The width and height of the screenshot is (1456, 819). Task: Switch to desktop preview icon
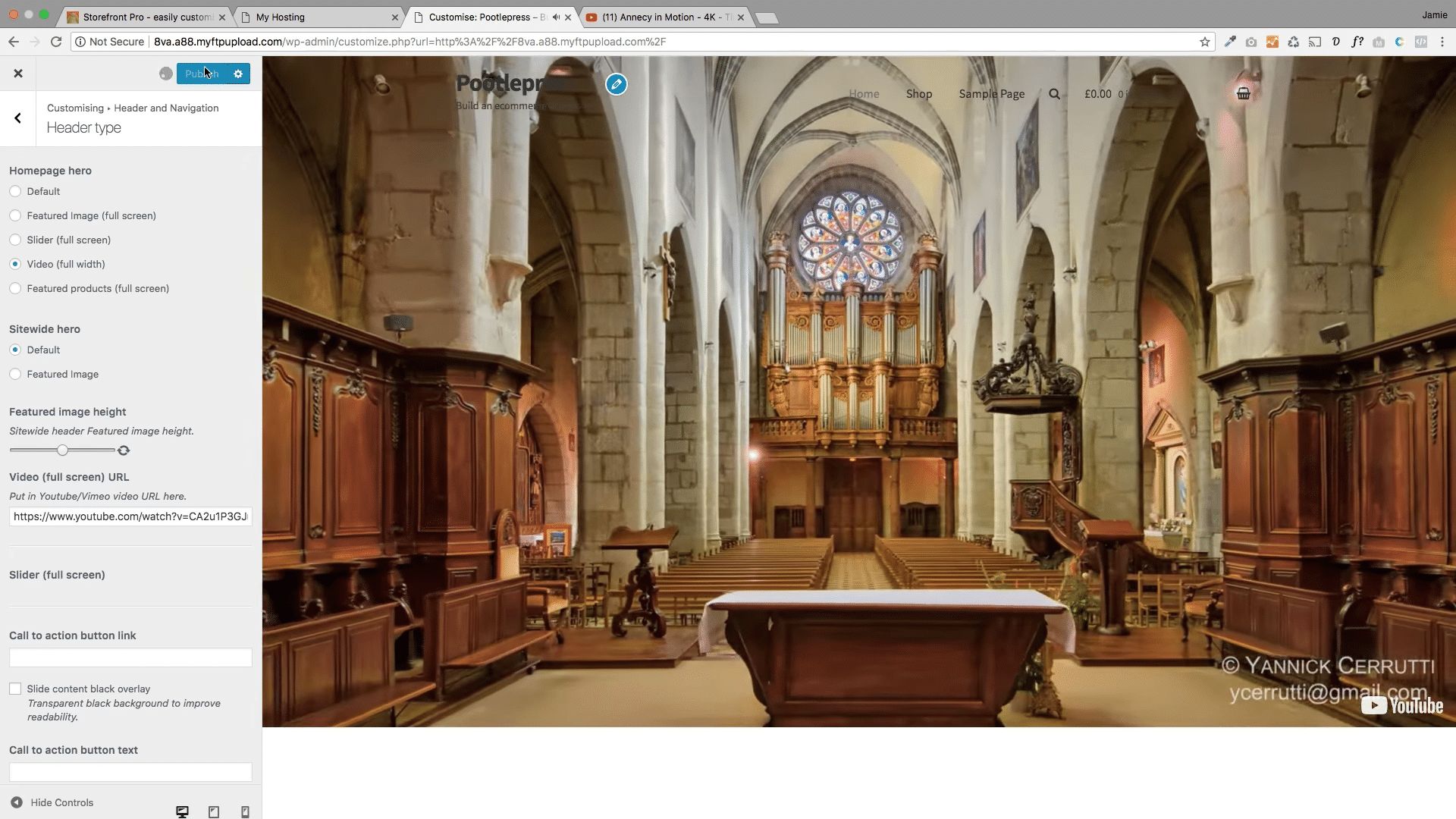pos(182,811)
